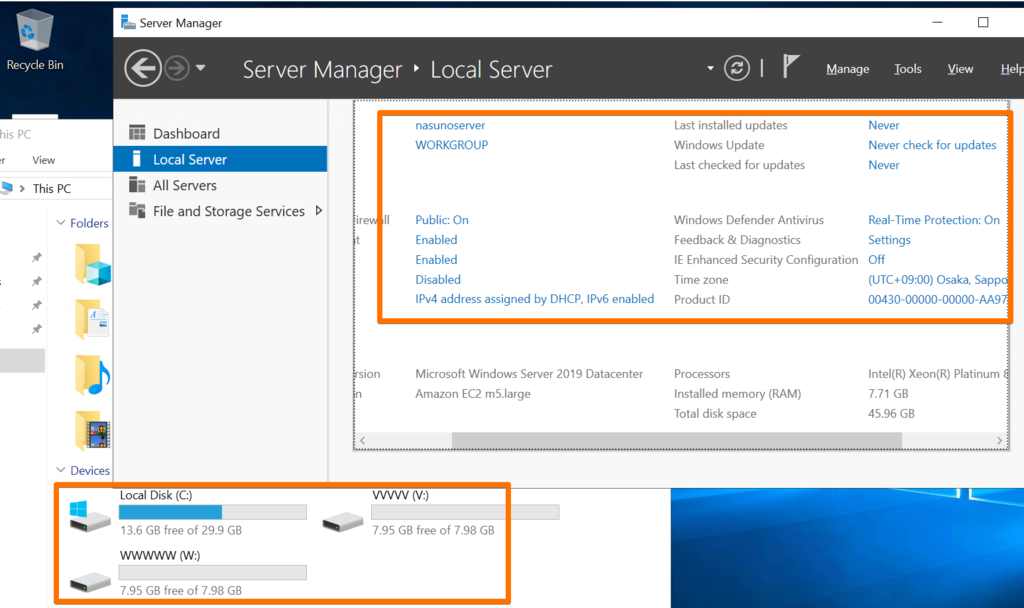This screenshot has width=1024, height=608.
Task: Click the forward navigation arrow in Server Manager
Action: [x=176, y=68]
